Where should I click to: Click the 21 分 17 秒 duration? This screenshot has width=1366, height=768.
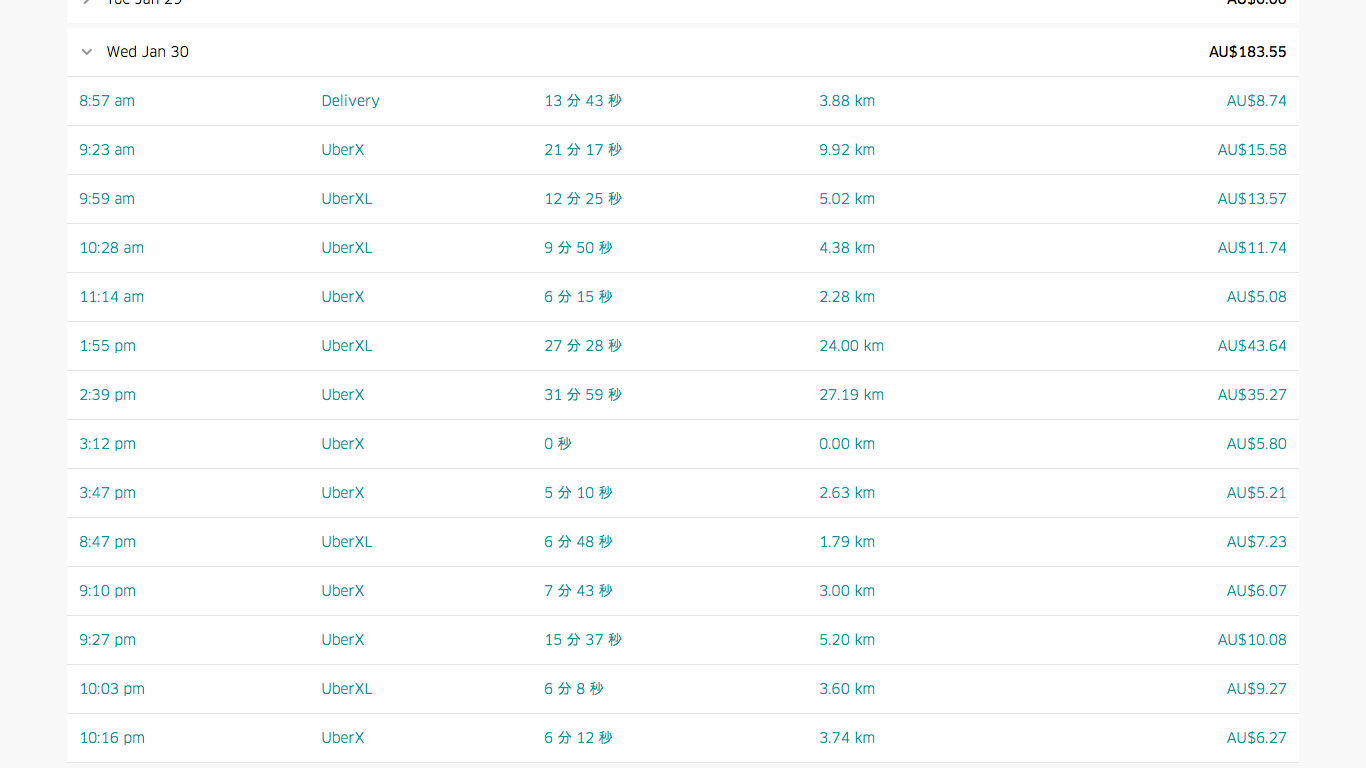(x=583, y=150)
